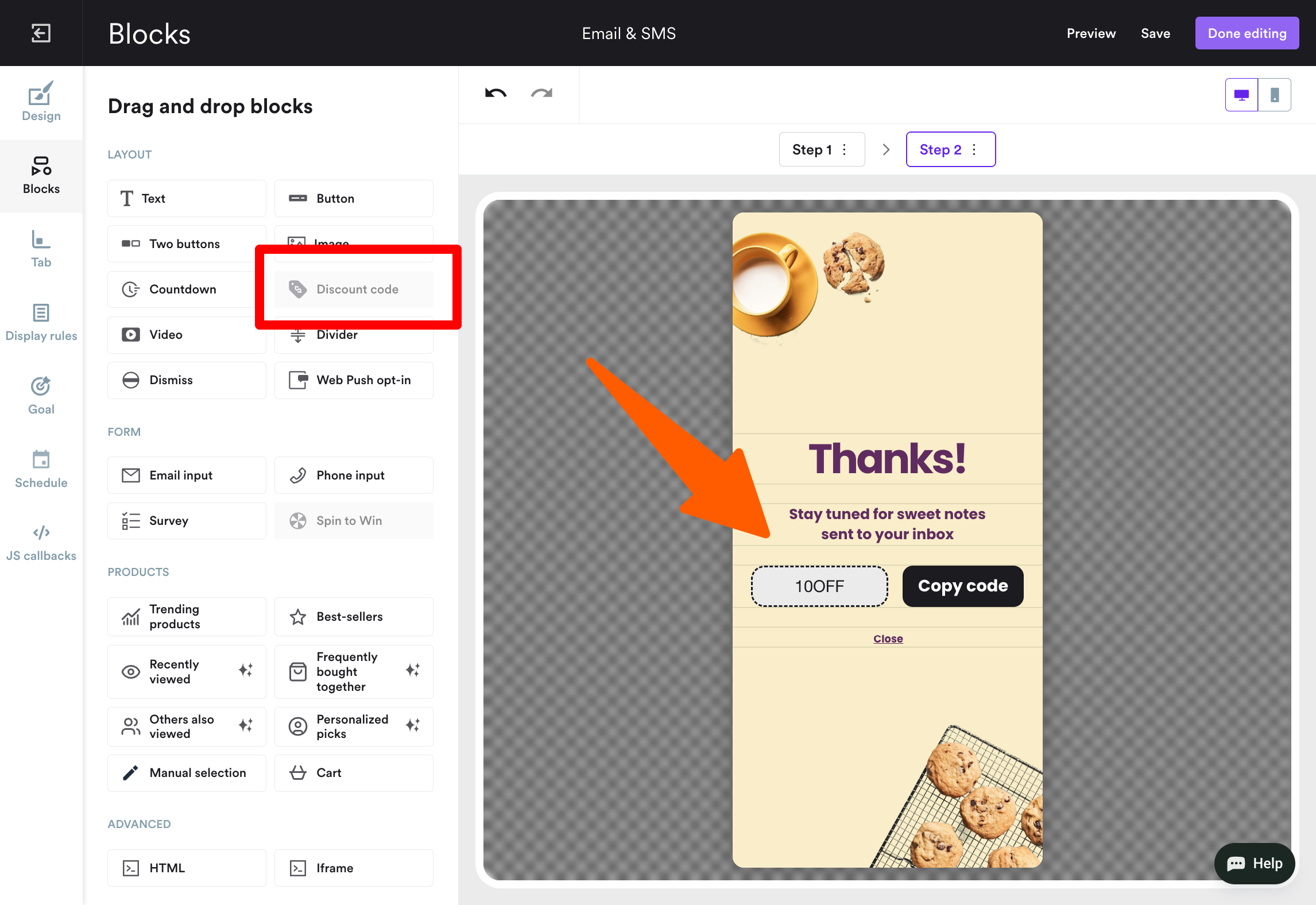
Task: Switch to mobile preview mode
Action: [x=1274, y=95]
